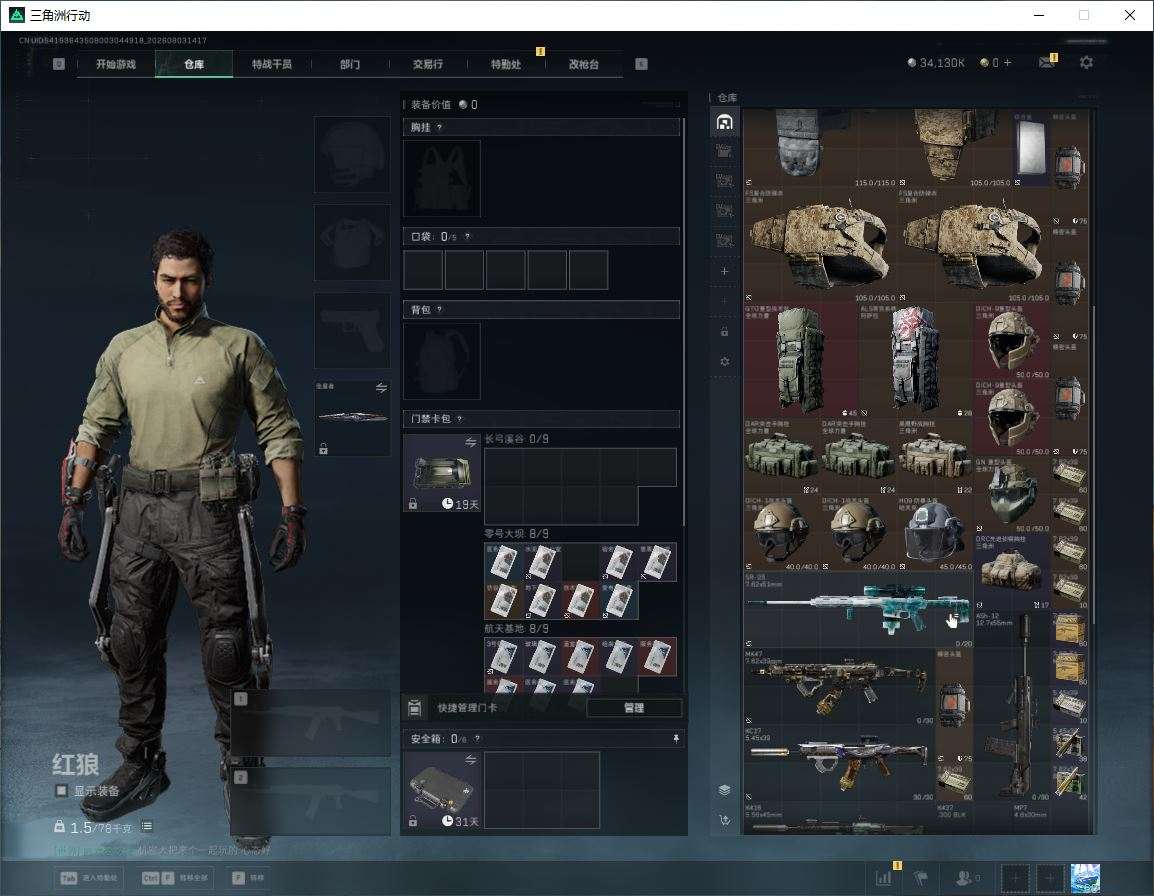The width and height of the screenshot is (1154, 896).
Task: Select the SR-25 sniper rifle
Action: click(859, 610)
